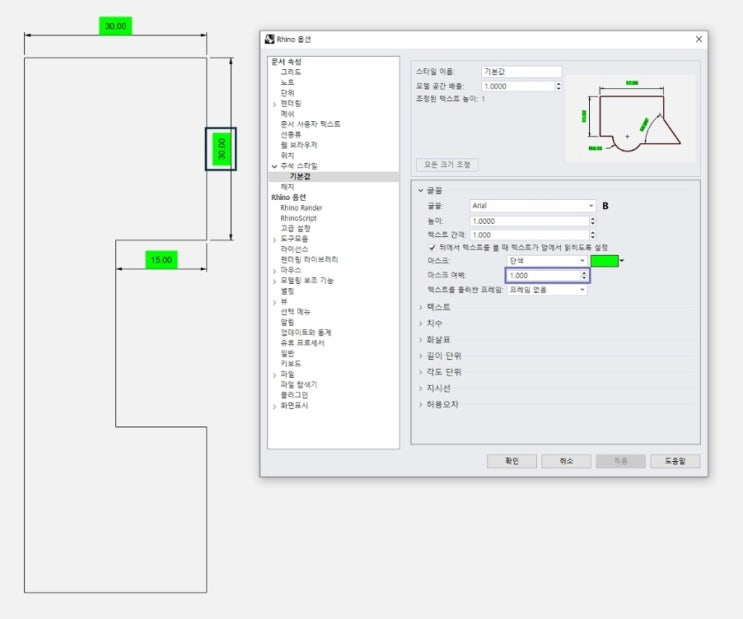Screen dimensions: 743x619
Task: Open the arrow next to the mask color swatch
Action: (x=622, y=261)
